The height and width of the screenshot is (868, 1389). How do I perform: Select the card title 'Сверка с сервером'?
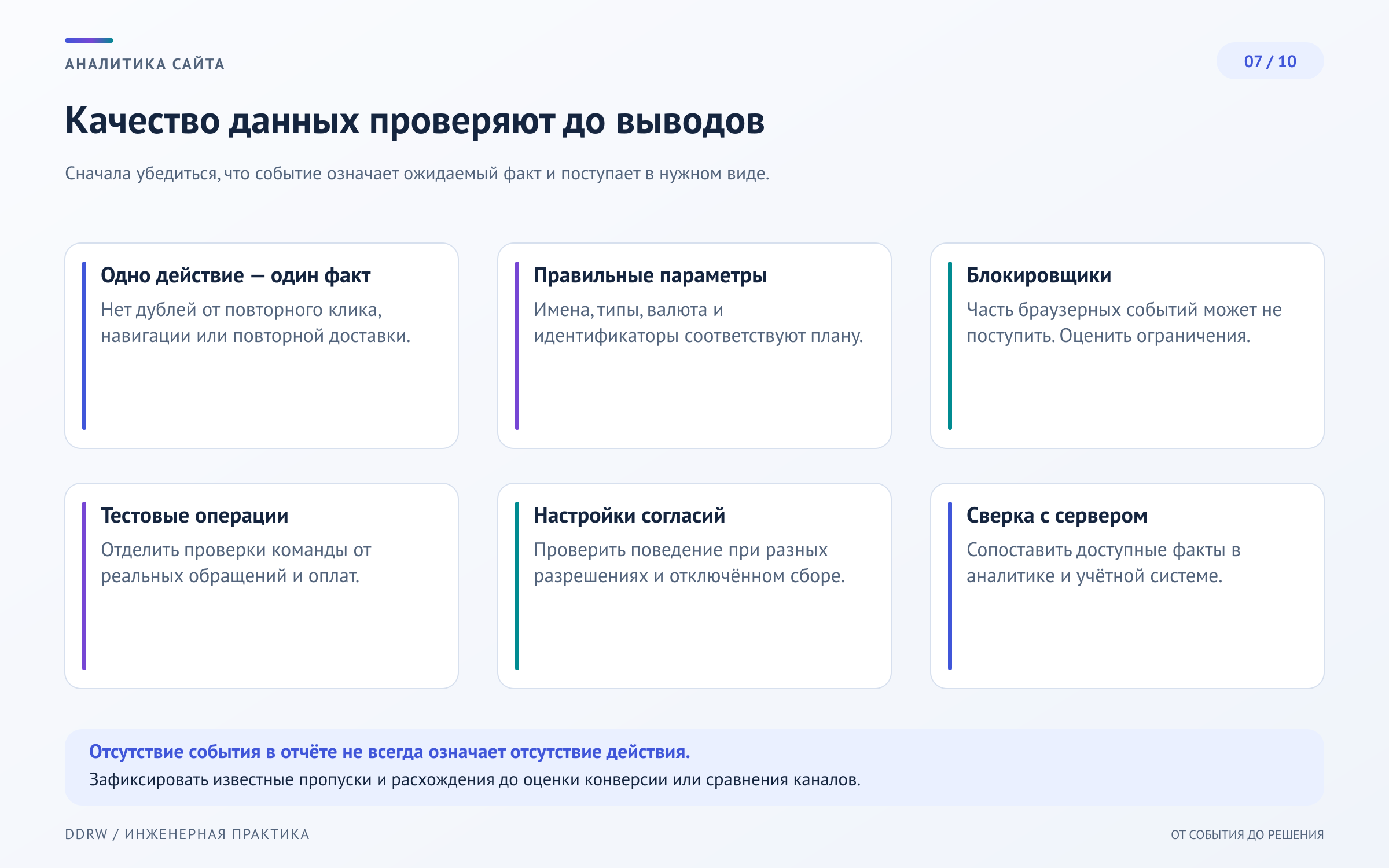click(x=1057, y=516)
